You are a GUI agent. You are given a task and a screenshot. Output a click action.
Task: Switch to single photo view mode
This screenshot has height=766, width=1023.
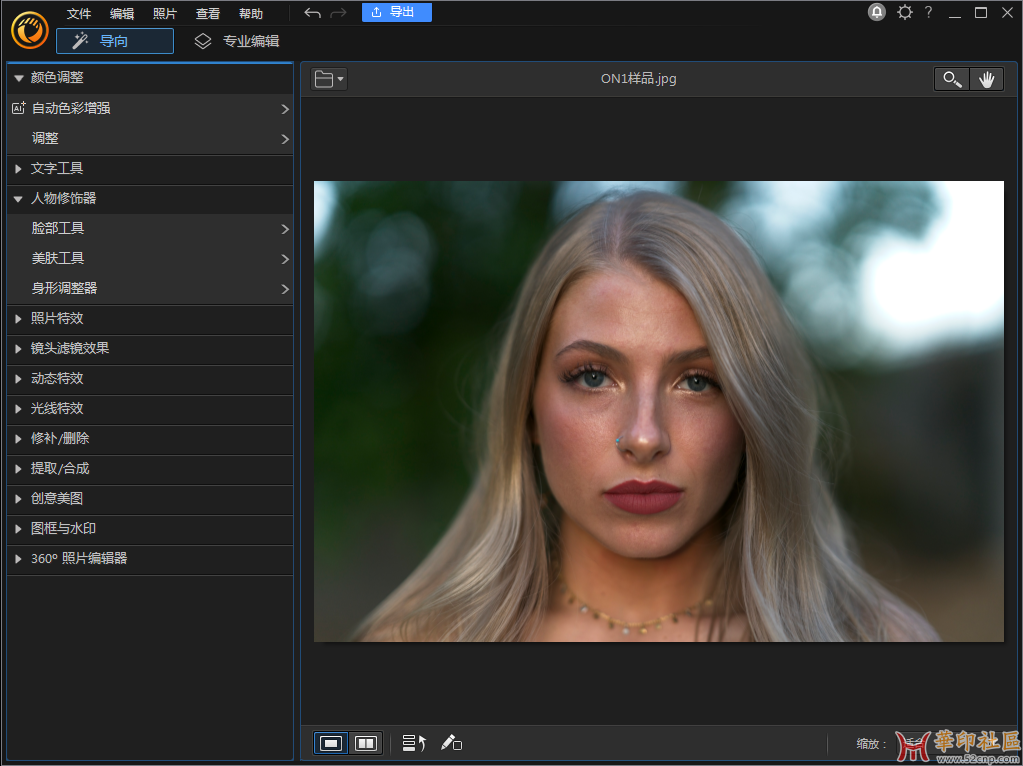(x=331, y=743)
